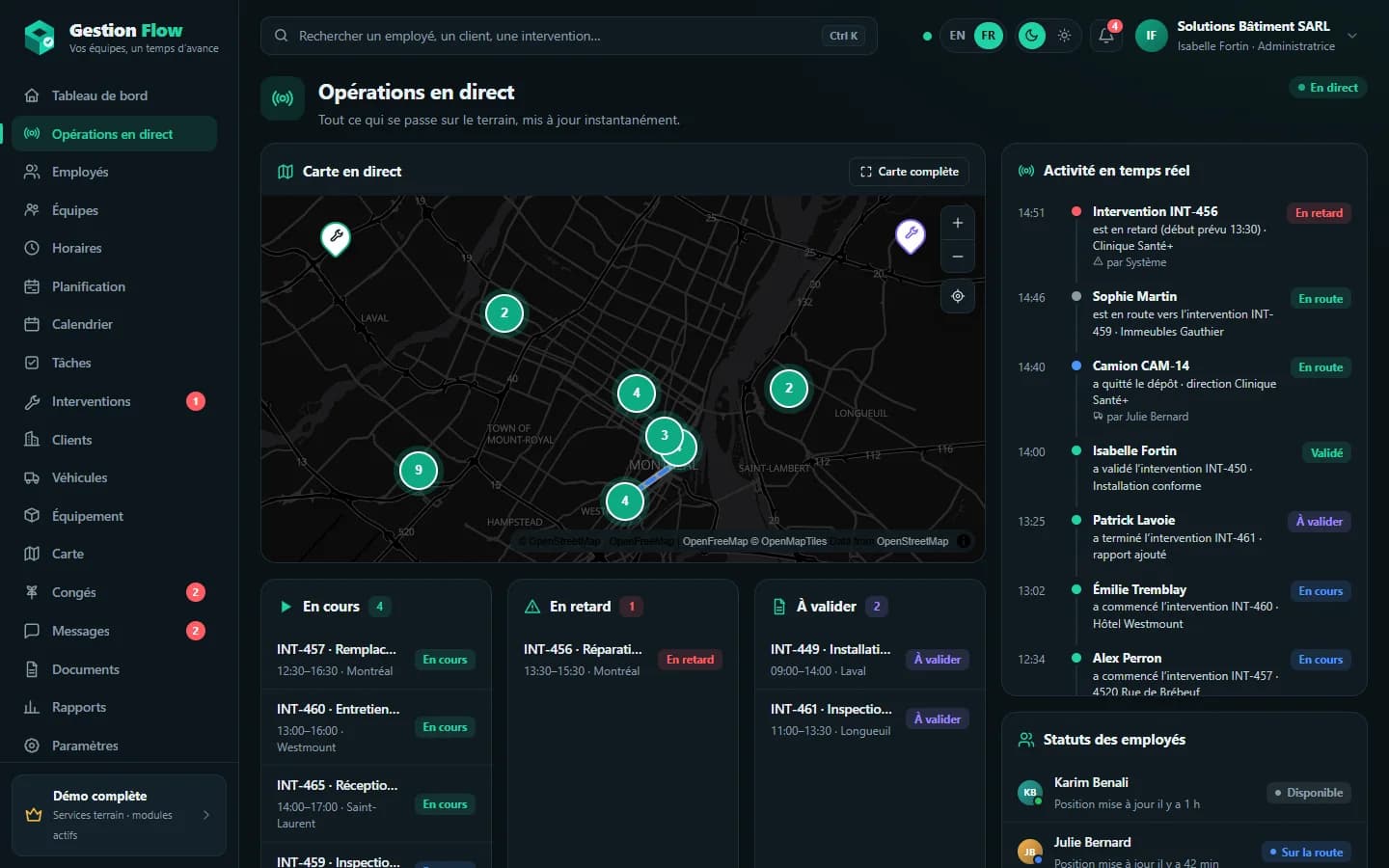
Task: Click the live broadcast icon beside page title
Action: [283, 98]
